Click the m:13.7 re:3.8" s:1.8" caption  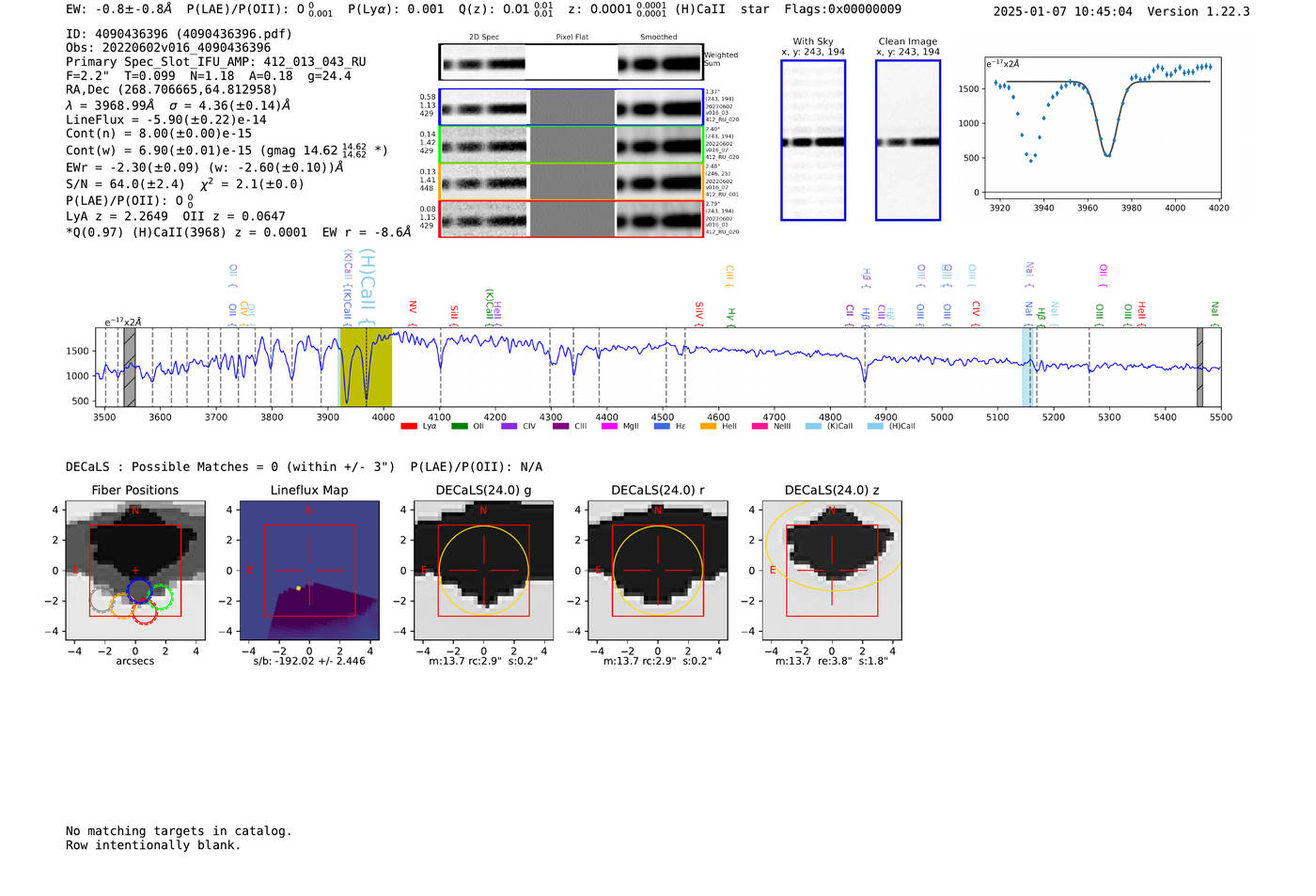831,661
